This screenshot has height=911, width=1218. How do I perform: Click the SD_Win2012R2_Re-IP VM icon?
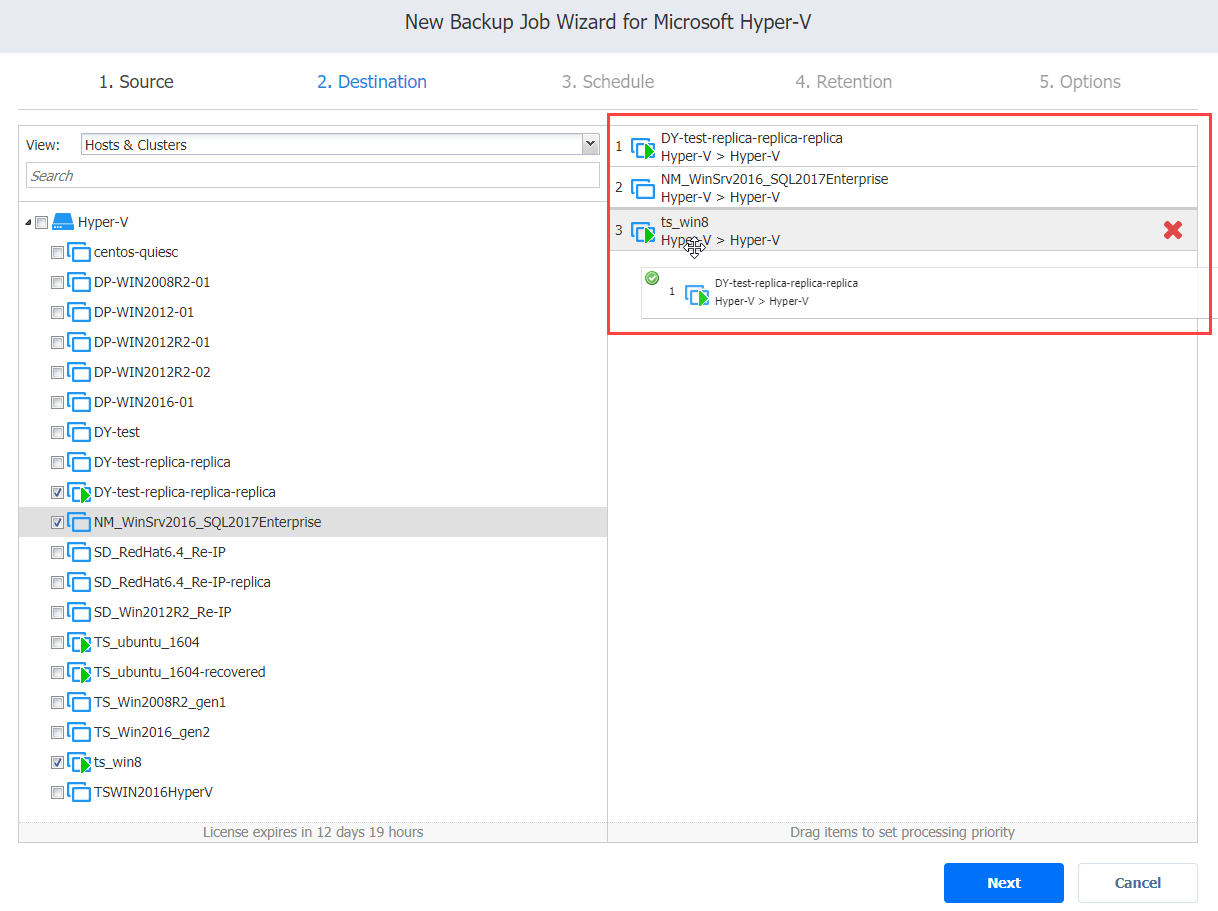pyautogui.click(x=79, y=612)
